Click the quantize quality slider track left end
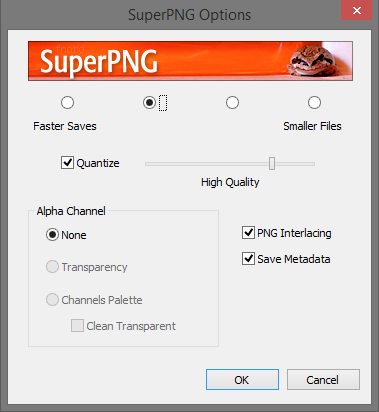This screenshot has height=412, width=379. pyautogui.click(x=147, y=164)
